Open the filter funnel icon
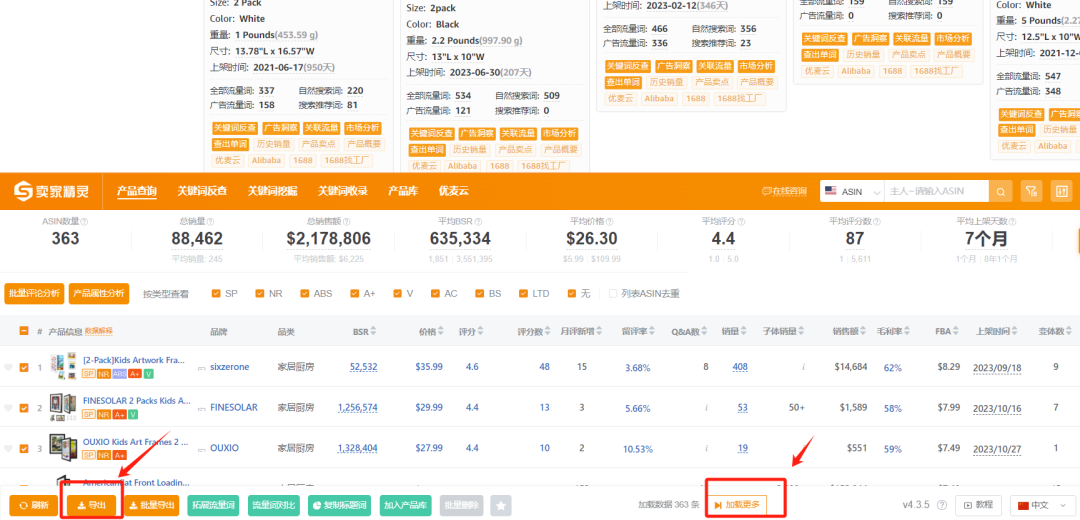Screen dimensions: 1080x520 (x=1031, y=191)
